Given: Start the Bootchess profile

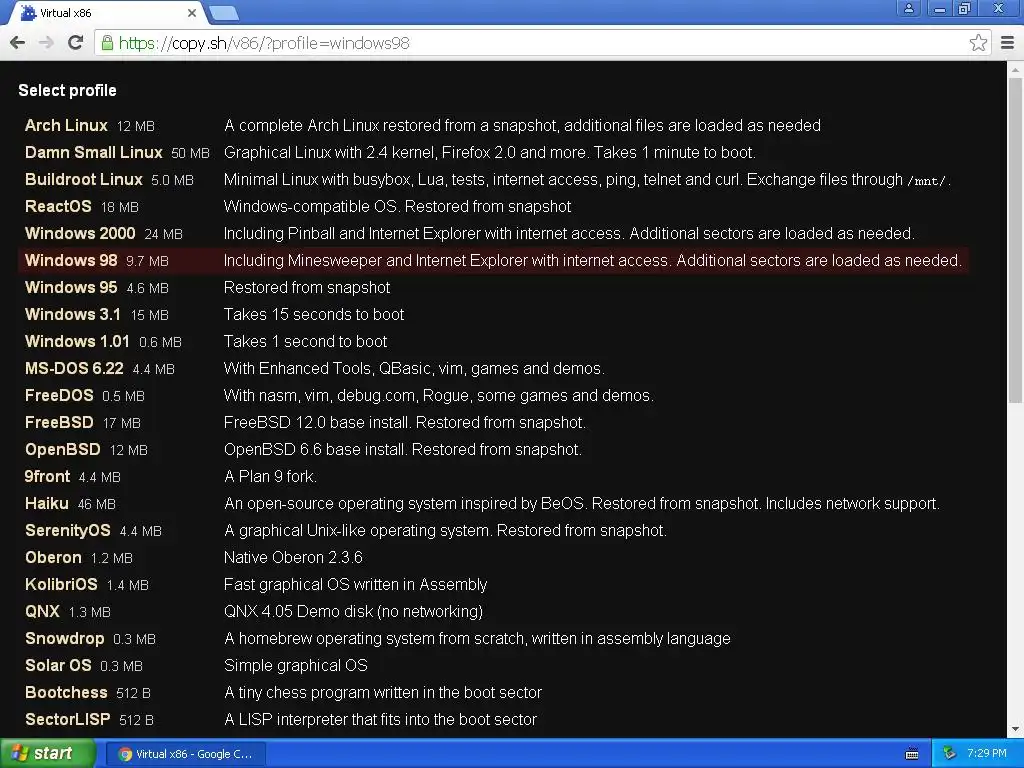Looking at the screenshot, I should pyautogui.click(x=66, y=692).
